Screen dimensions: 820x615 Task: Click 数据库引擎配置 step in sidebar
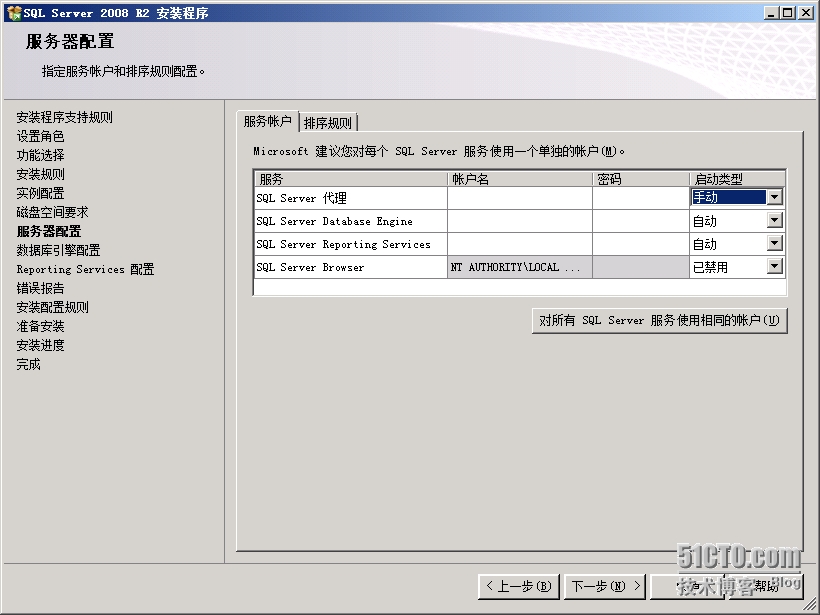(58, 250)
